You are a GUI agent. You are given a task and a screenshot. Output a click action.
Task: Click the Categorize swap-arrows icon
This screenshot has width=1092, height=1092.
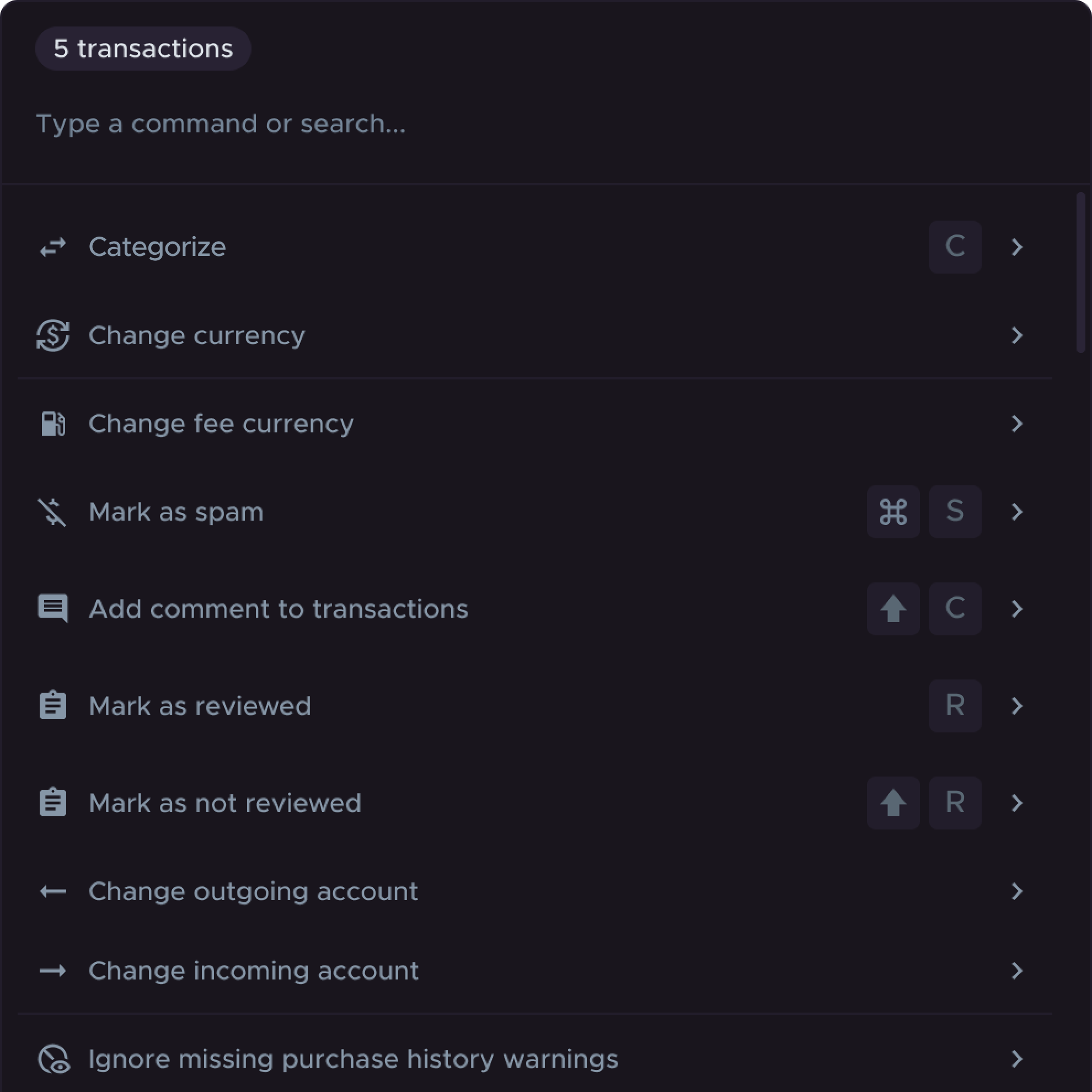52,247
